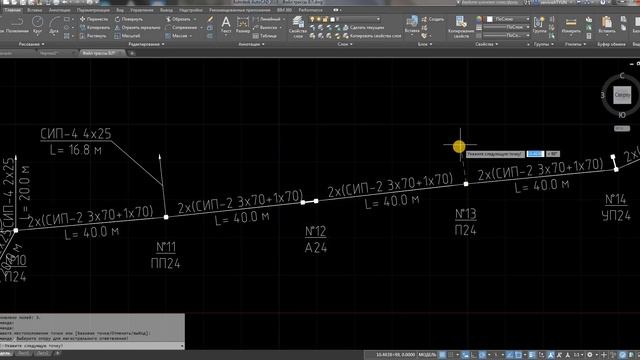Switch to Parametric (Параметризация) ribbon tab
Screen dimensions: 640x360
coord(93,10)
